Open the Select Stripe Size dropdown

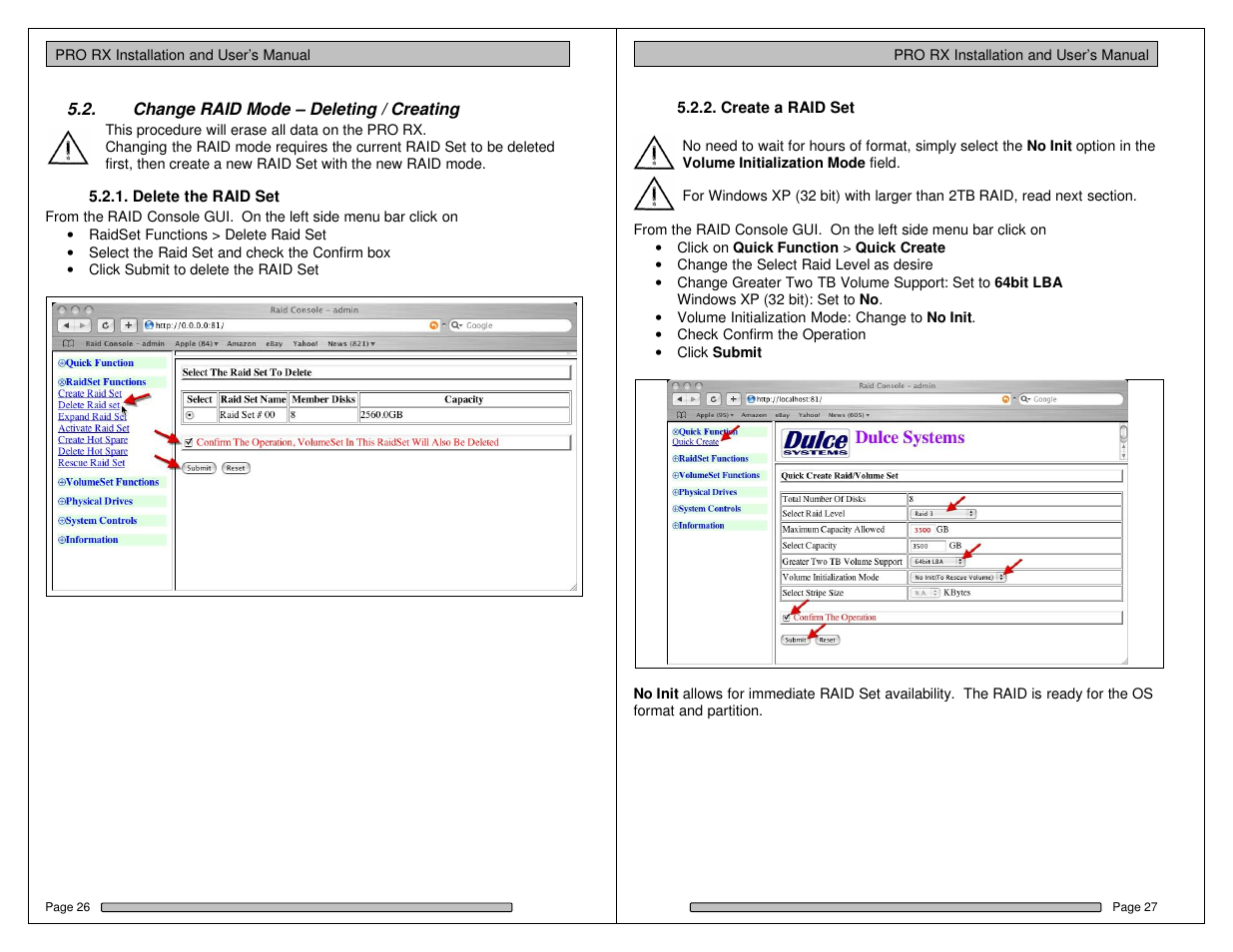(925, 593)
